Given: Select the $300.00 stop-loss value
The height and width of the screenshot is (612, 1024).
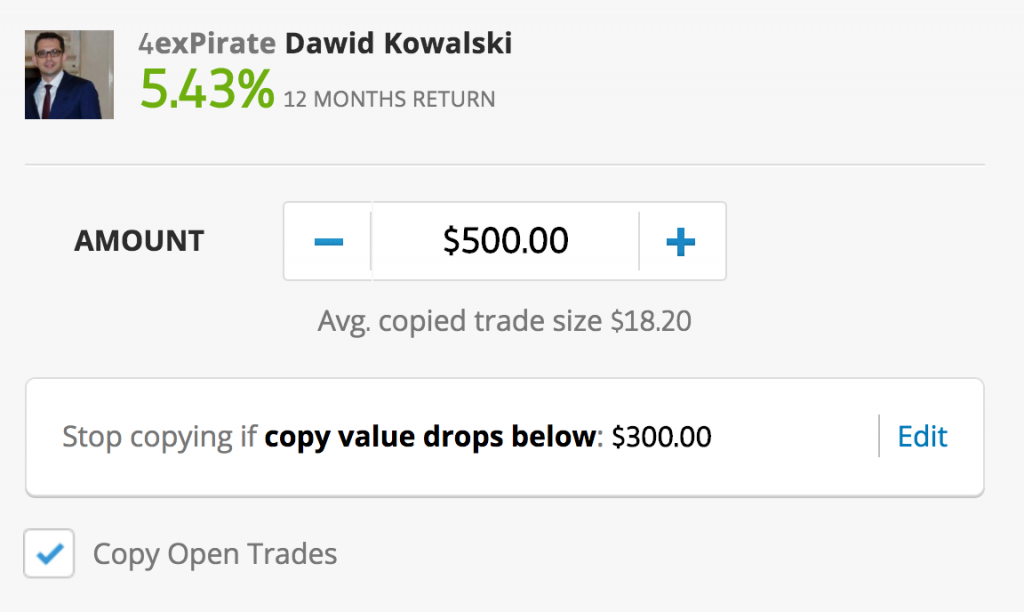Looking at the screenshot, I should click(661, 437).
